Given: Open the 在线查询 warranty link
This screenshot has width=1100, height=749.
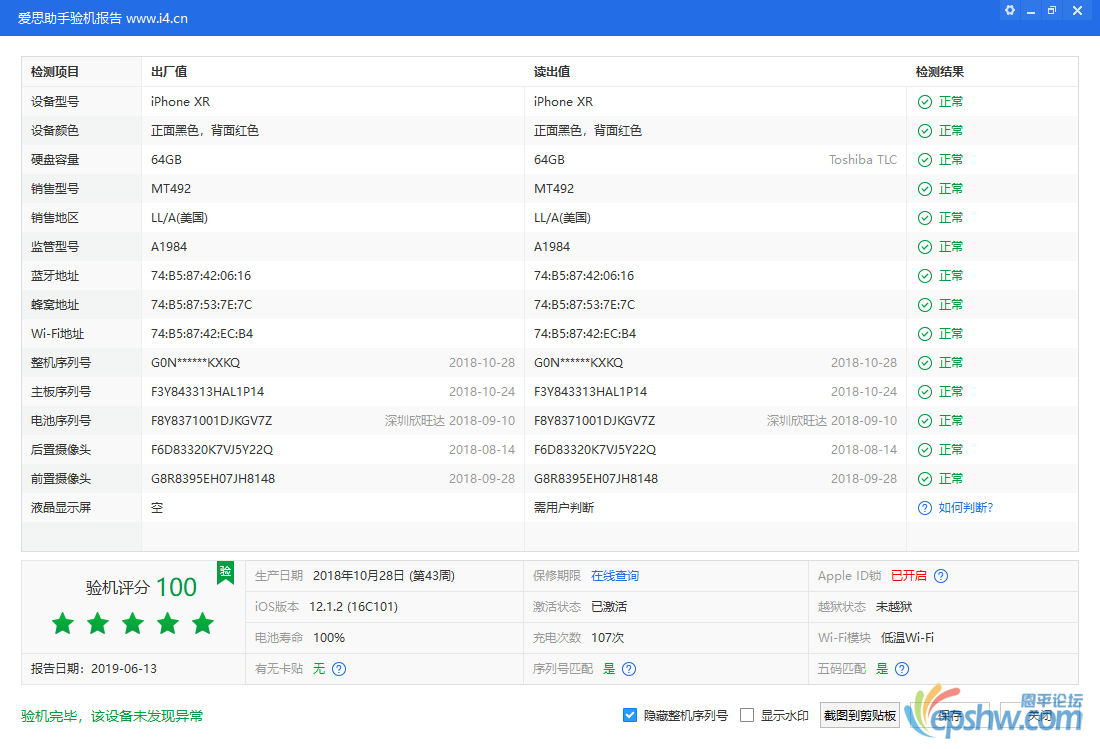Looking at the screenshot, I should coord(615,576).
